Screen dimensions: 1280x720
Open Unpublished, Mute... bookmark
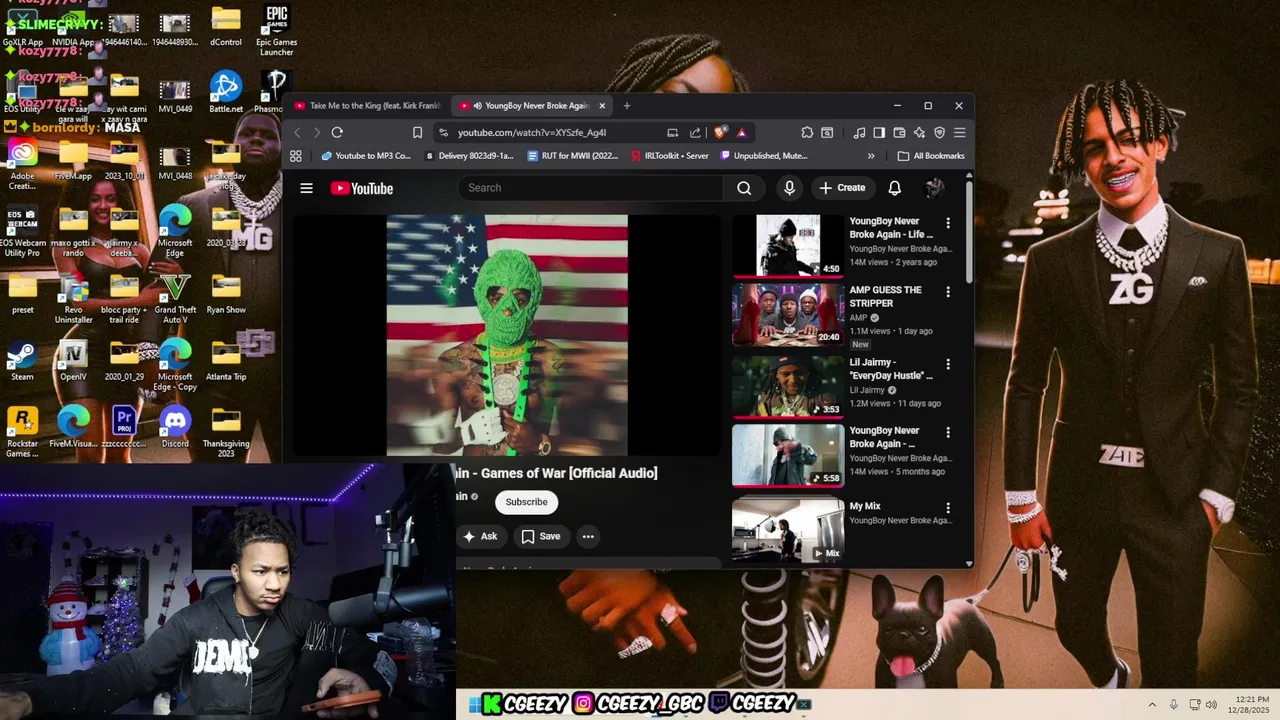coord(764,156)
